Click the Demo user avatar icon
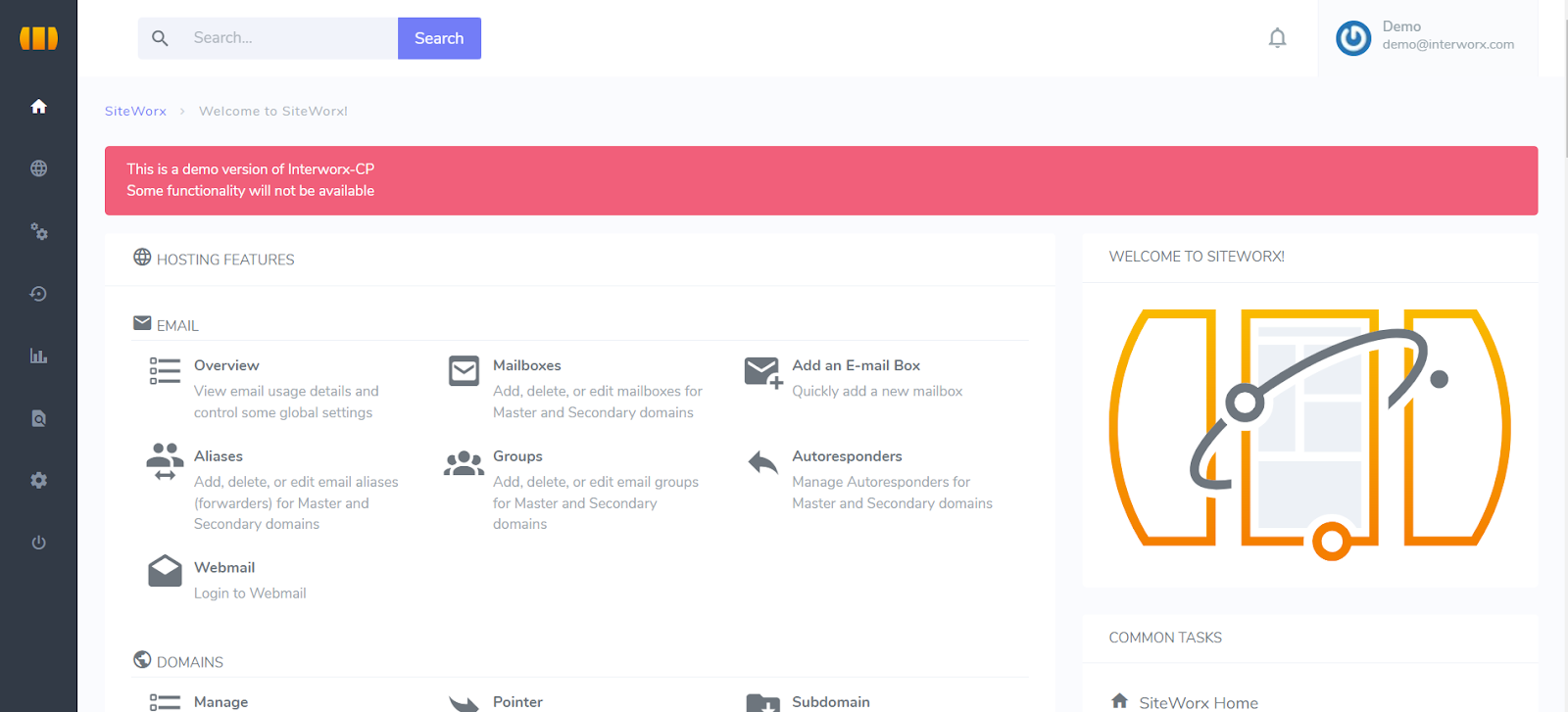 [x=1353, y=38]
